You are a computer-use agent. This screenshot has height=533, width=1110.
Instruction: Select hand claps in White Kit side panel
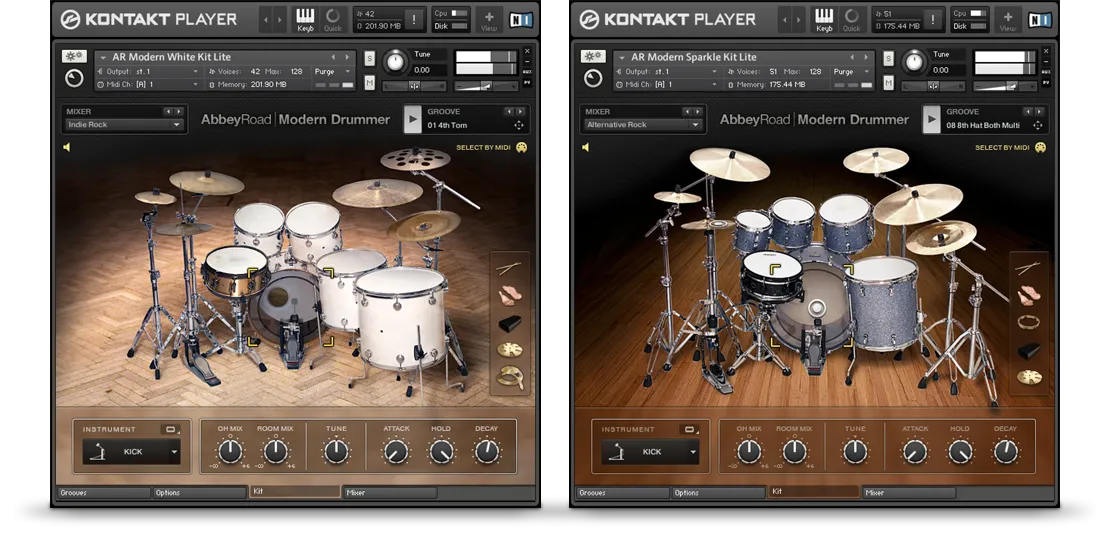point(508,295)
